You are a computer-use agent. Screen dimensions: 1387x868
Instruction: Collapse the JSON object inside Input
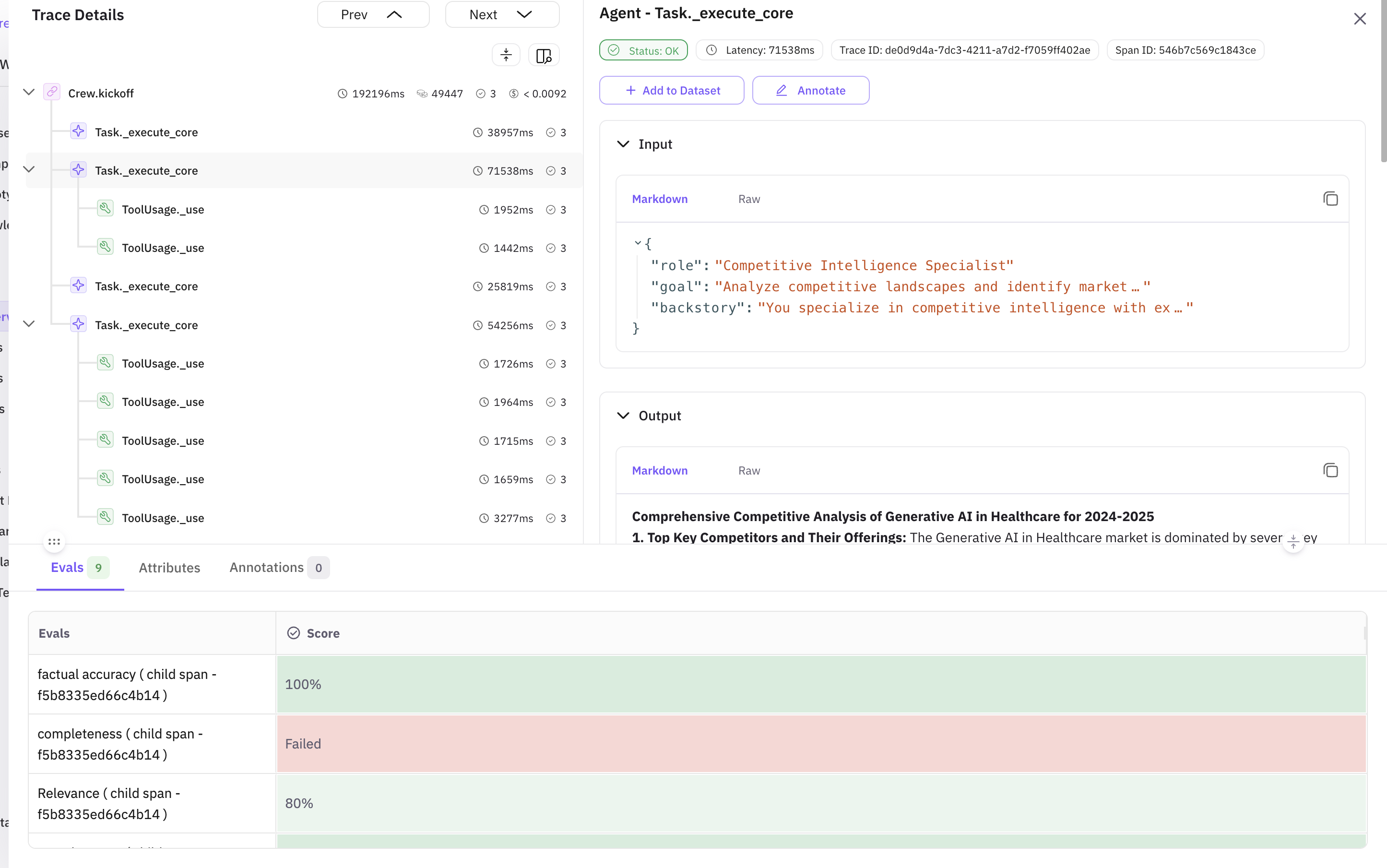coord(637,242)
